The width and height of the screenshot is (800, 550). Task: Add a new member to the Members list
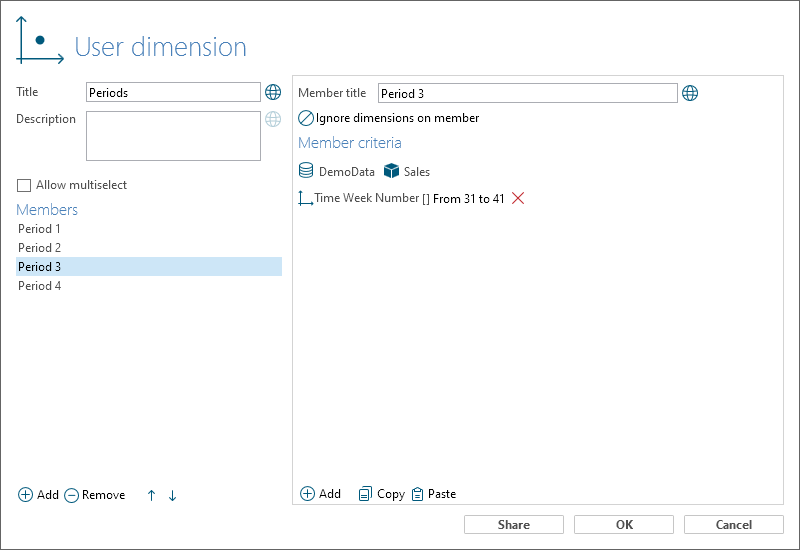click(x=38, y=495)
